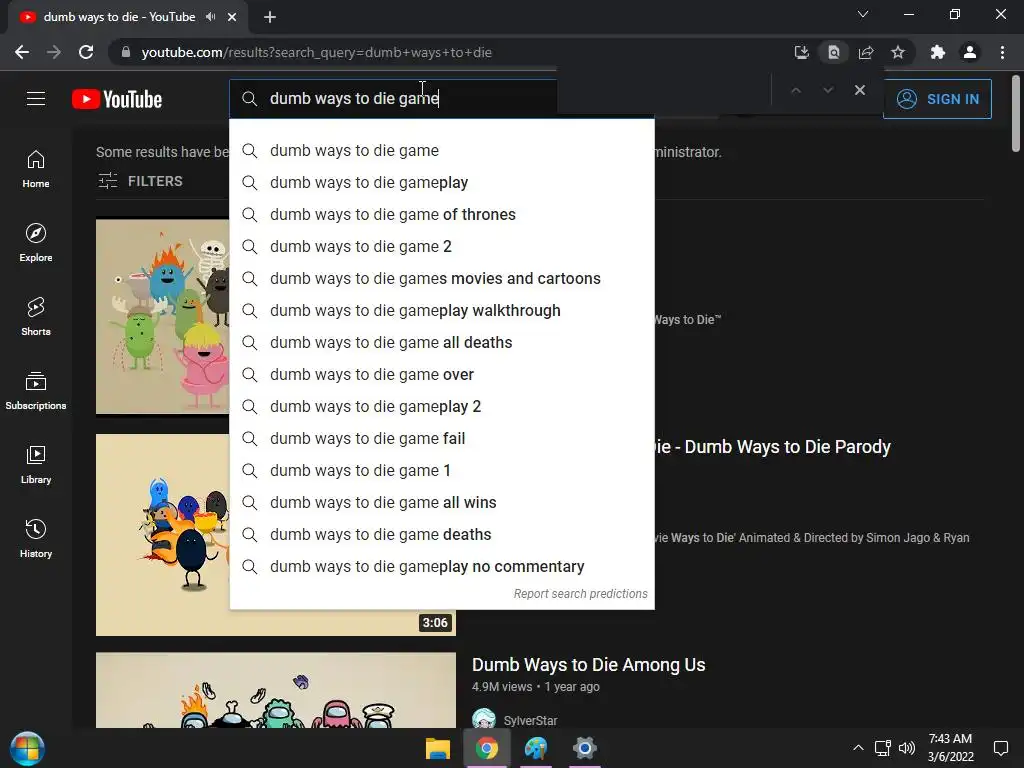Select suggestion "games movies and cartoons"
The width and height of the screenshot is (1024, 768).
click(x=442, y=278)
